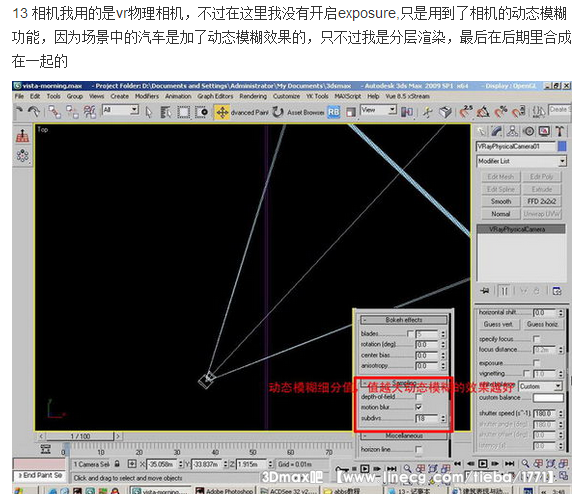Click Use Pivot Point Center icon
The height and width of the screenshot is (494, 583).
[407, 112]
